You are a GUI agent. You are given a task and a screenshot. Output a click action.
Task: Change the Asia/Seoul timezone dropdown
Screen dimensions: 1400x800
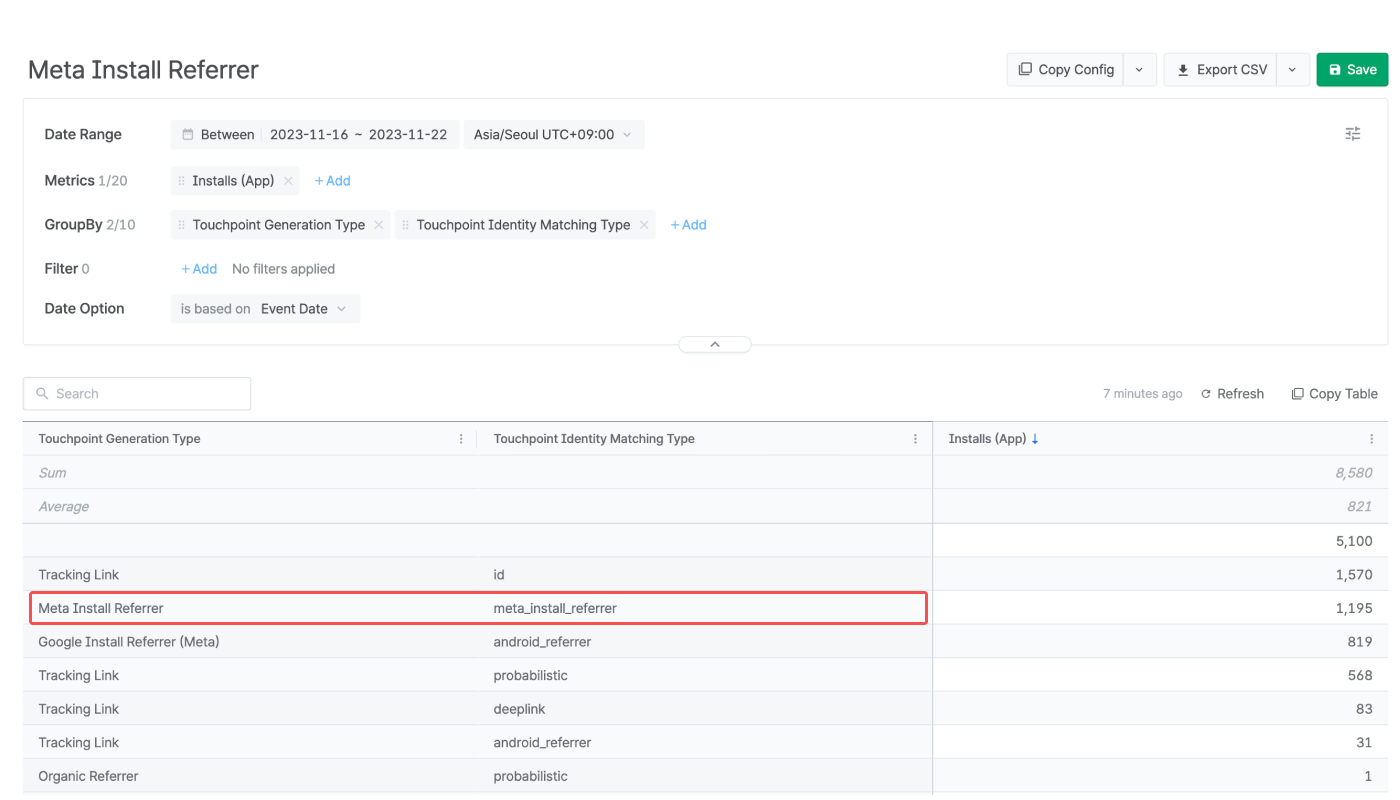554,135
